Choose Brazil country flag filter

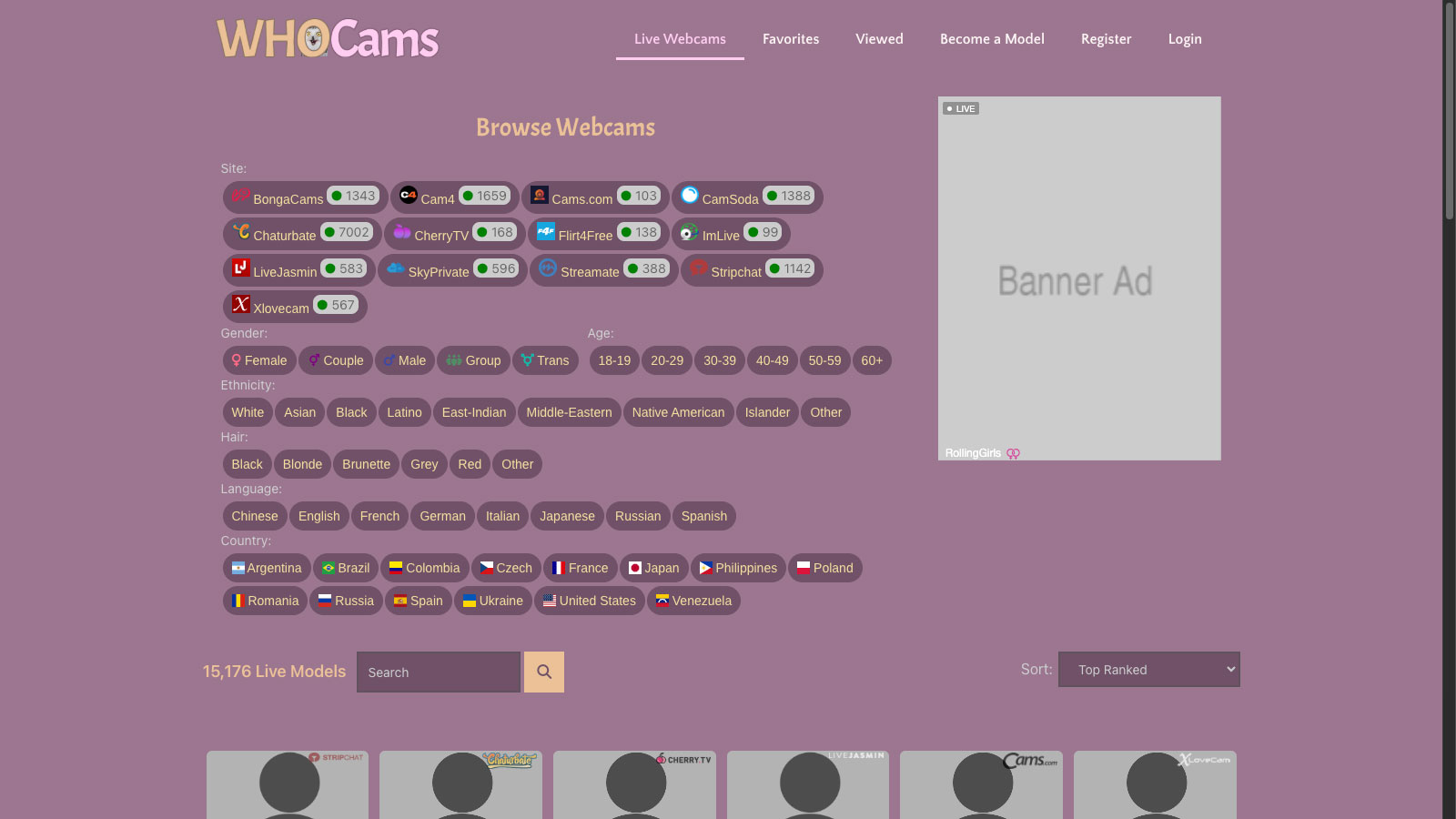(346, 568)
